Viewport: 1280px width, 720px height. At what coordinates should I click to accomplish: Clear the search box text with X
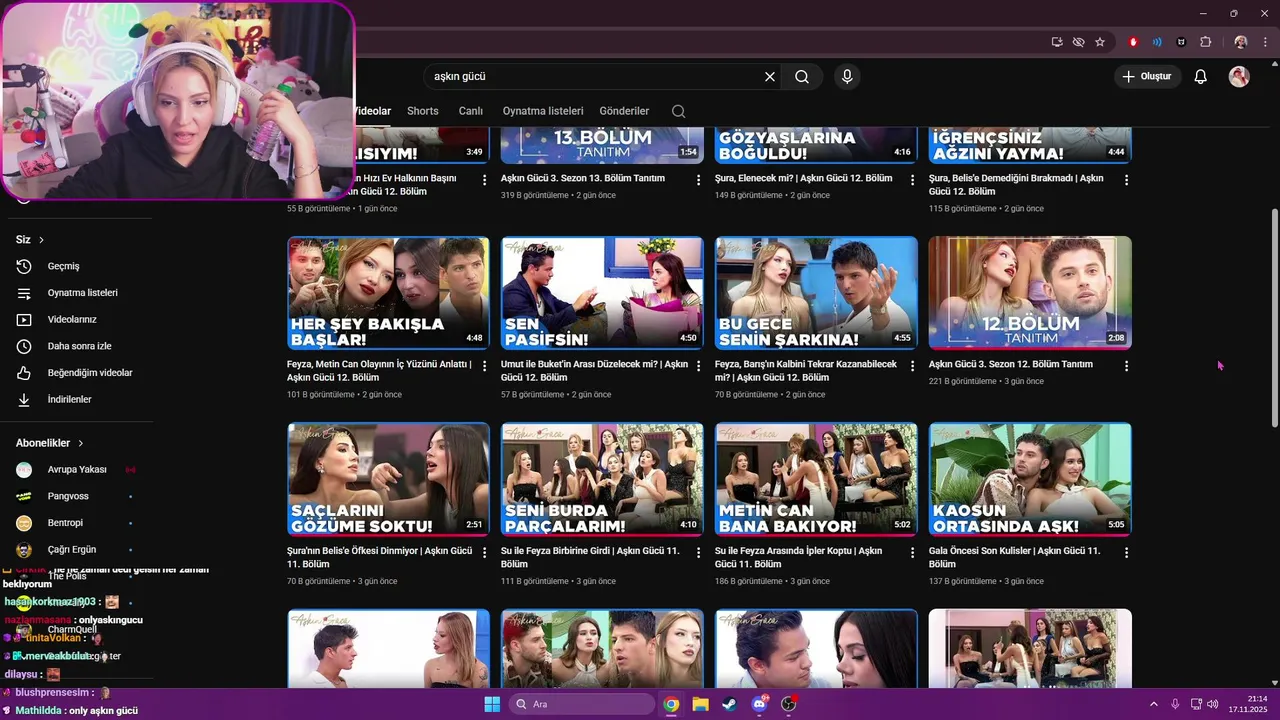point(770,76)
